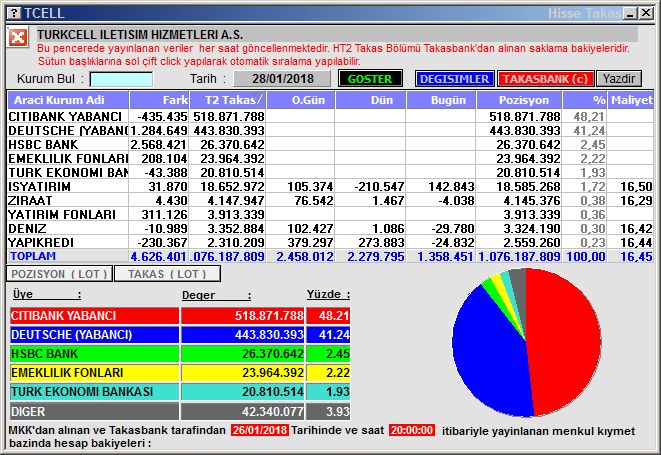
Task: Click the Tarih date field 28/01/2018
Action: click(282, 79)
